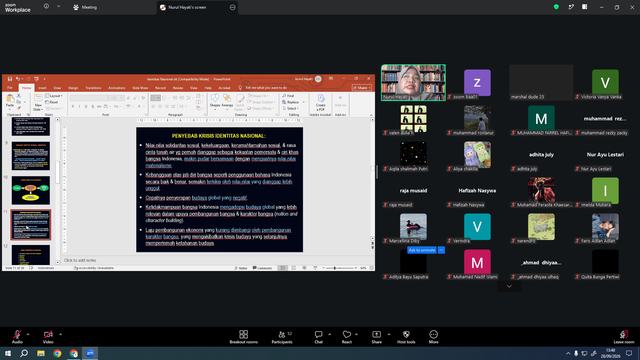640x360 pixels.
Task: Click Leave room button
Action: coord(624,337)
